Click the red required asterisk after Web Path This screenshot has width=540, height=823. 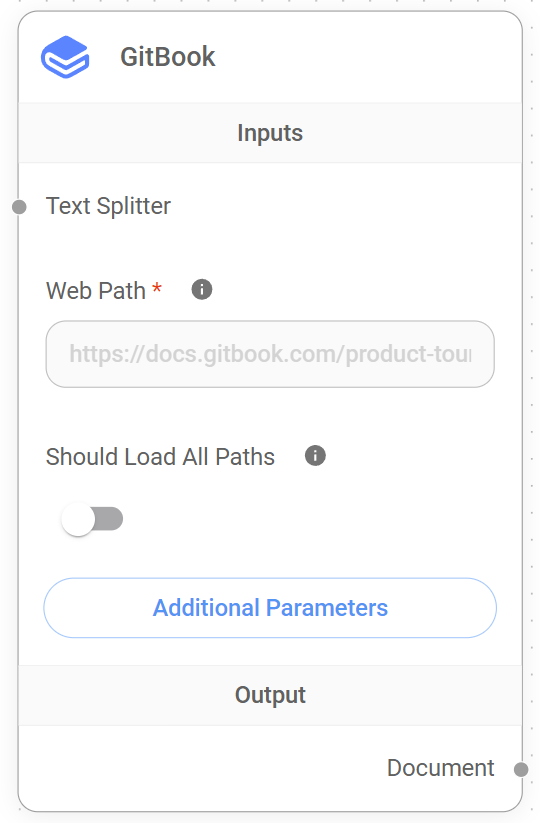click(156, 288)
